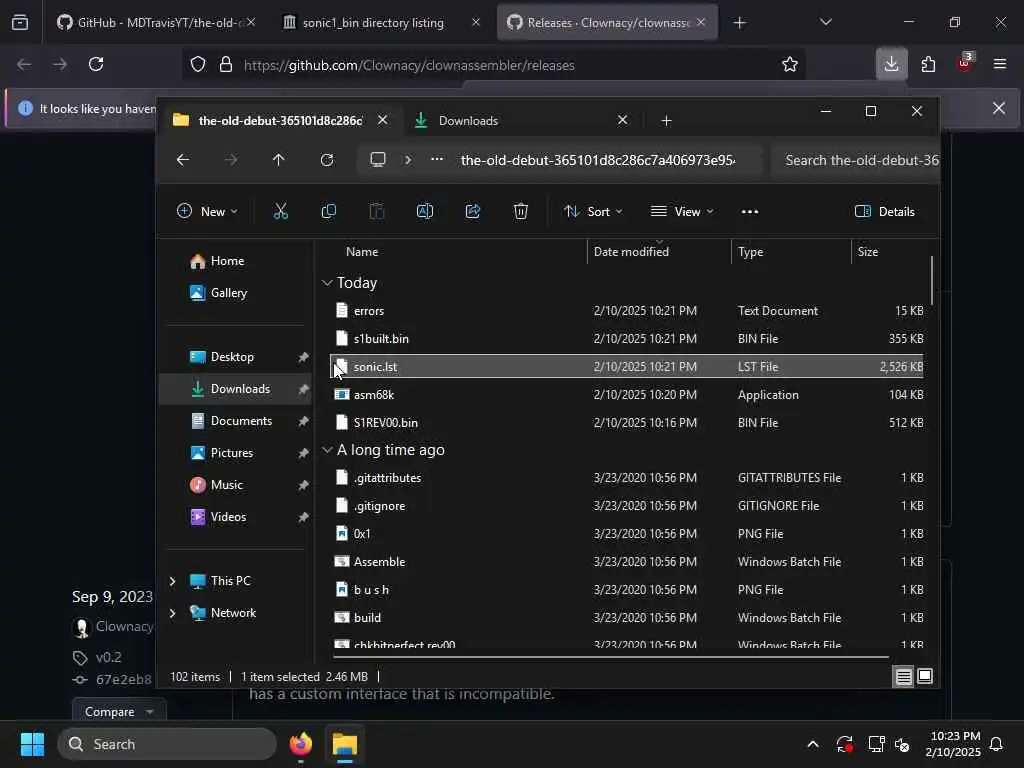Switch to the GitHub MDTravisYT Firefox tab
Screen dimensions: 1024x768
coord(155,22)
